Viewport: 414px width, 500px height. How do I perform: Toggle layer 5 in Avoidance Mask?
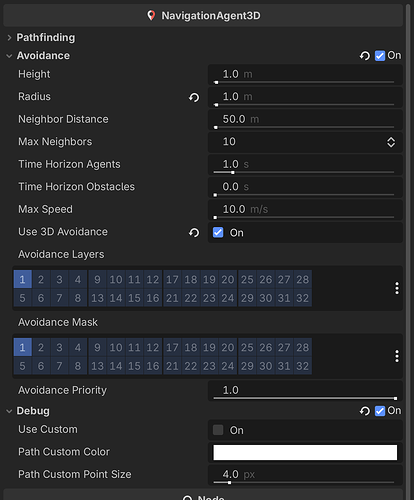23,366
